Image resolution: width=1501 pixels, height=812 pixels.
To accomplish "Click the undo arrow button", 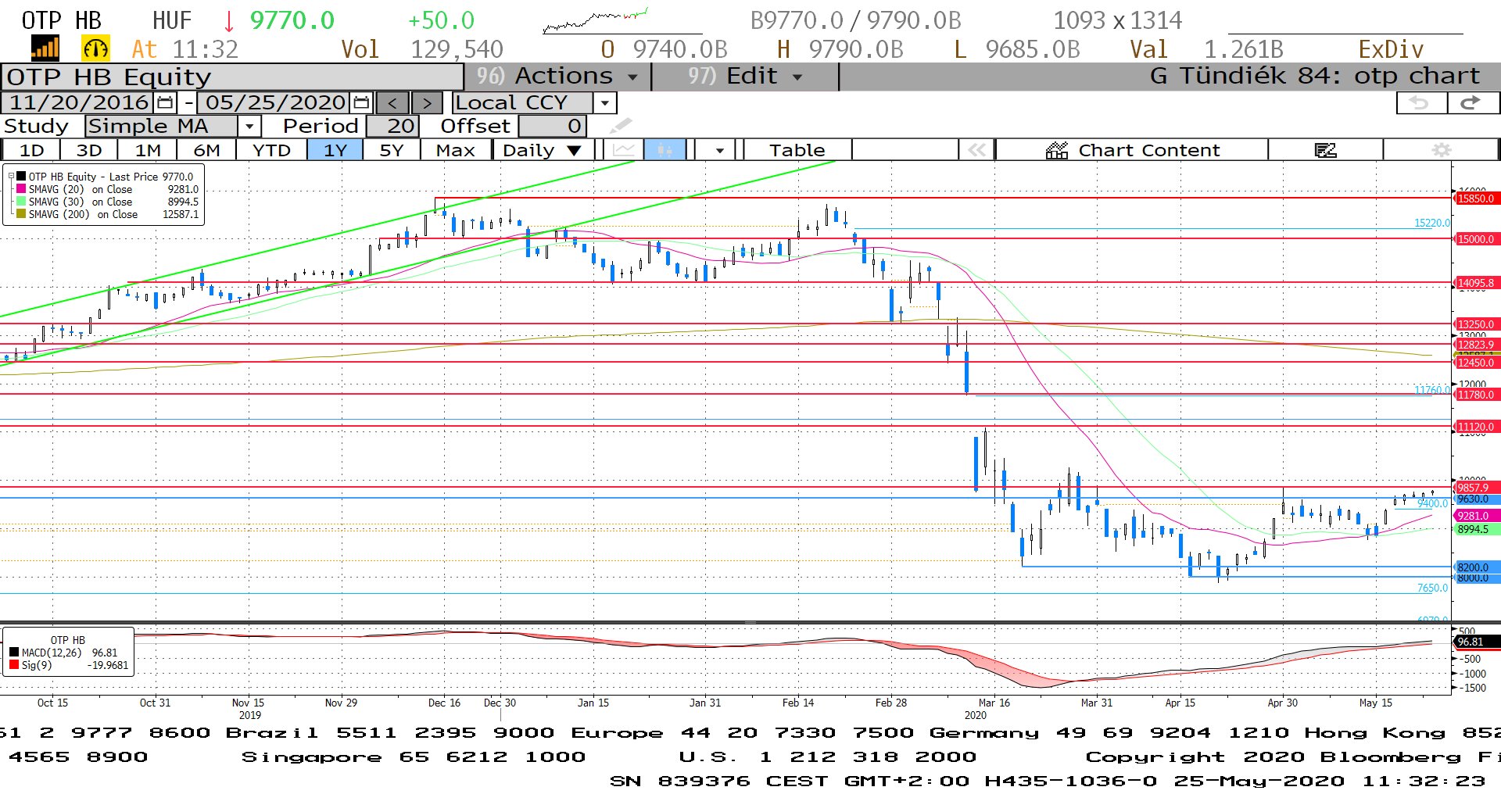I will (x=1420, y=102).
